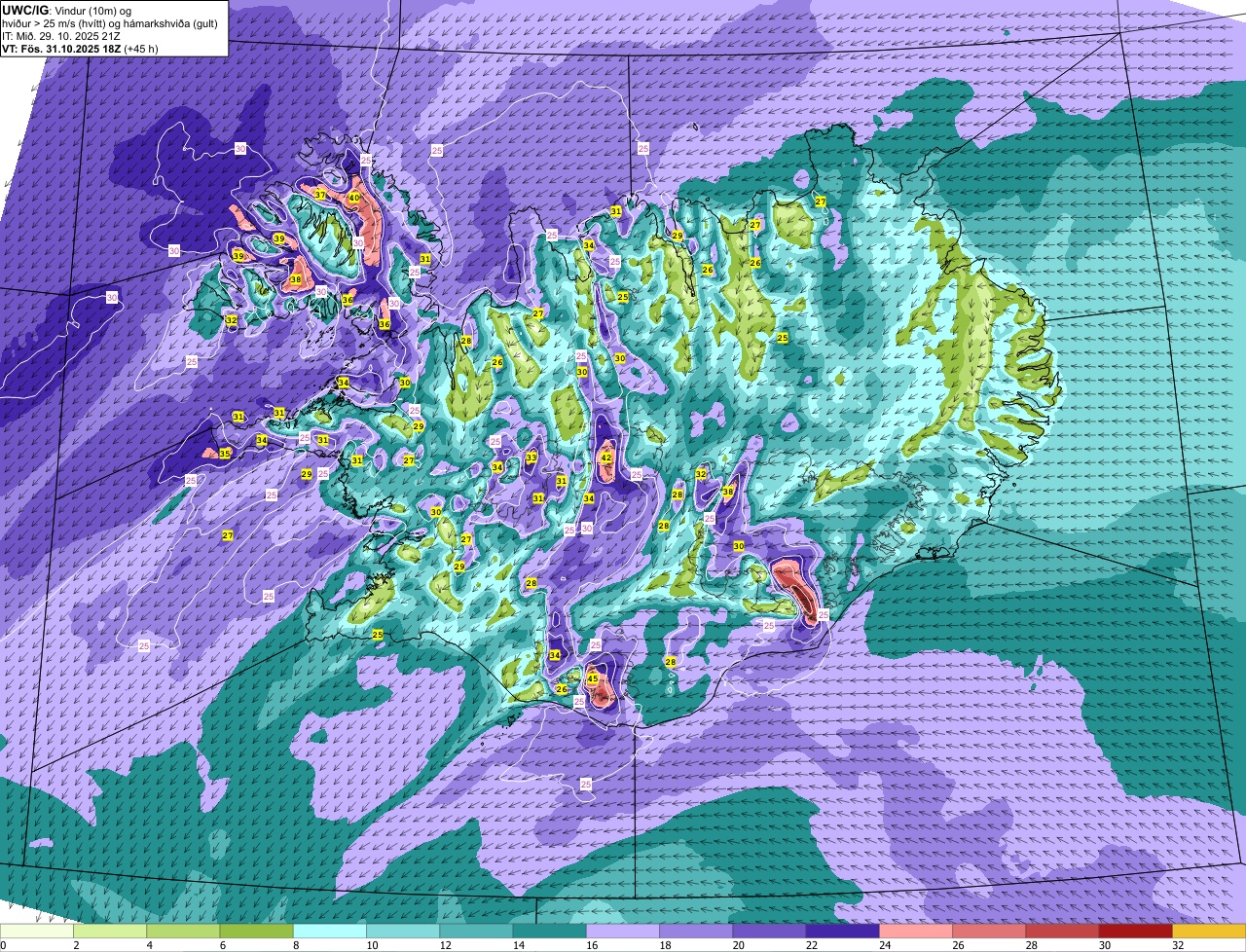Viewport: 1246px width, 952px height.
Task: Select the lavender 16–18 m/s legend swatch
Action: 623,931
